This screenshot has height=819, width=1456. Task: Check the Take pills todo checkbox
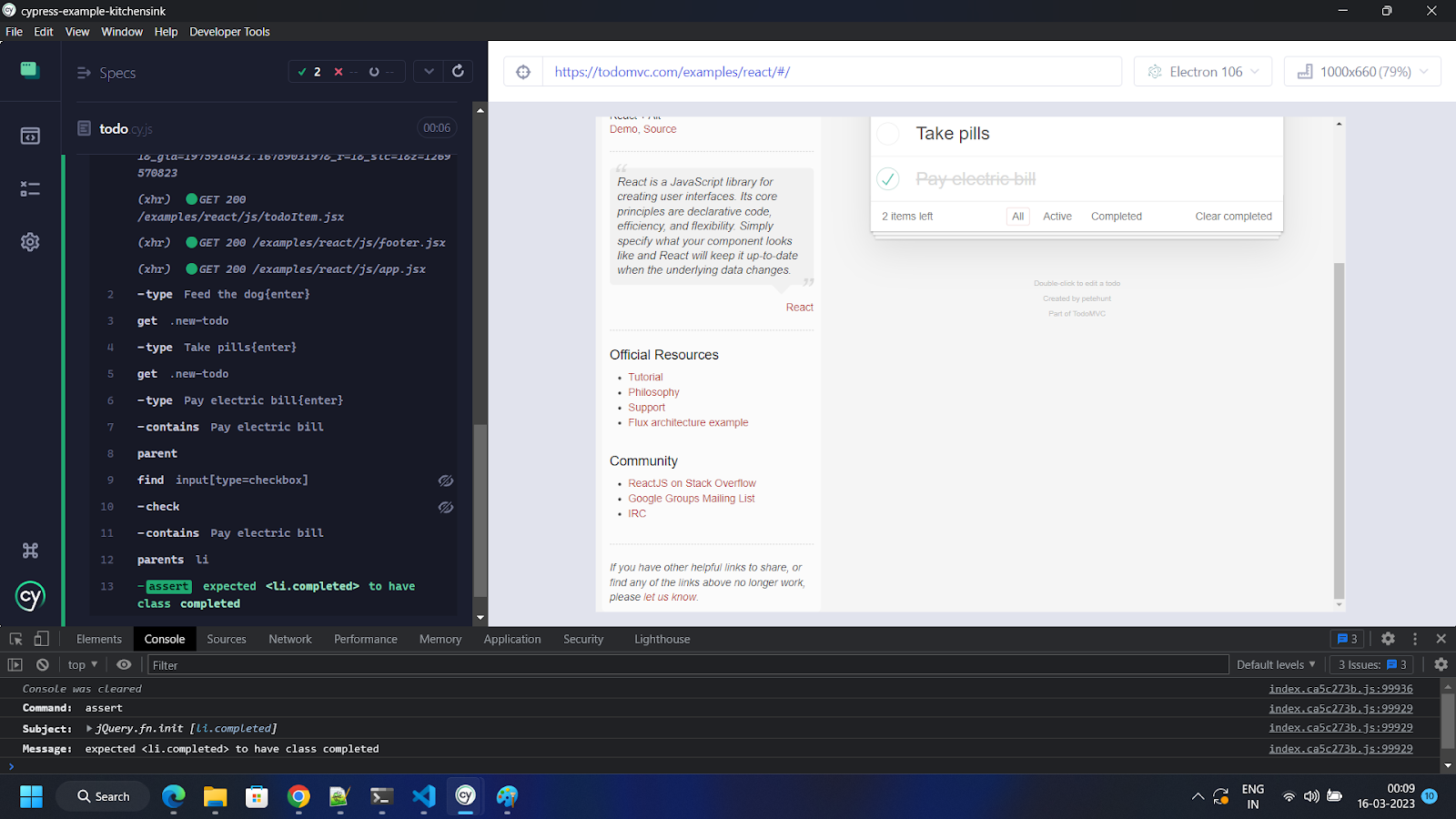coord(888,134)
